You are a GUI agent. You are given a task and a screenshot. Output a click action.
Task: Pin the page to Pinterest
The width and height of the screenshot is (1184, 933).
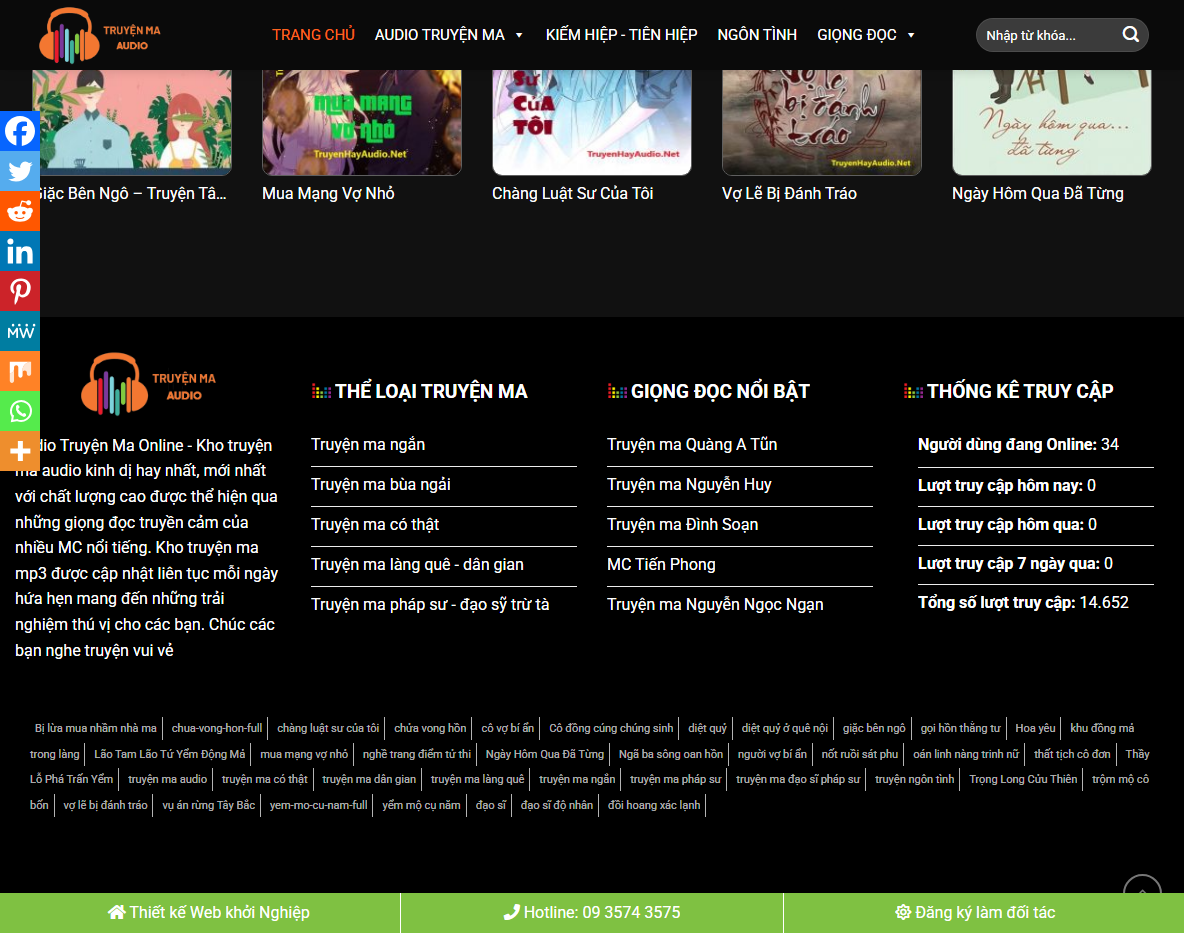click(20, 291)
